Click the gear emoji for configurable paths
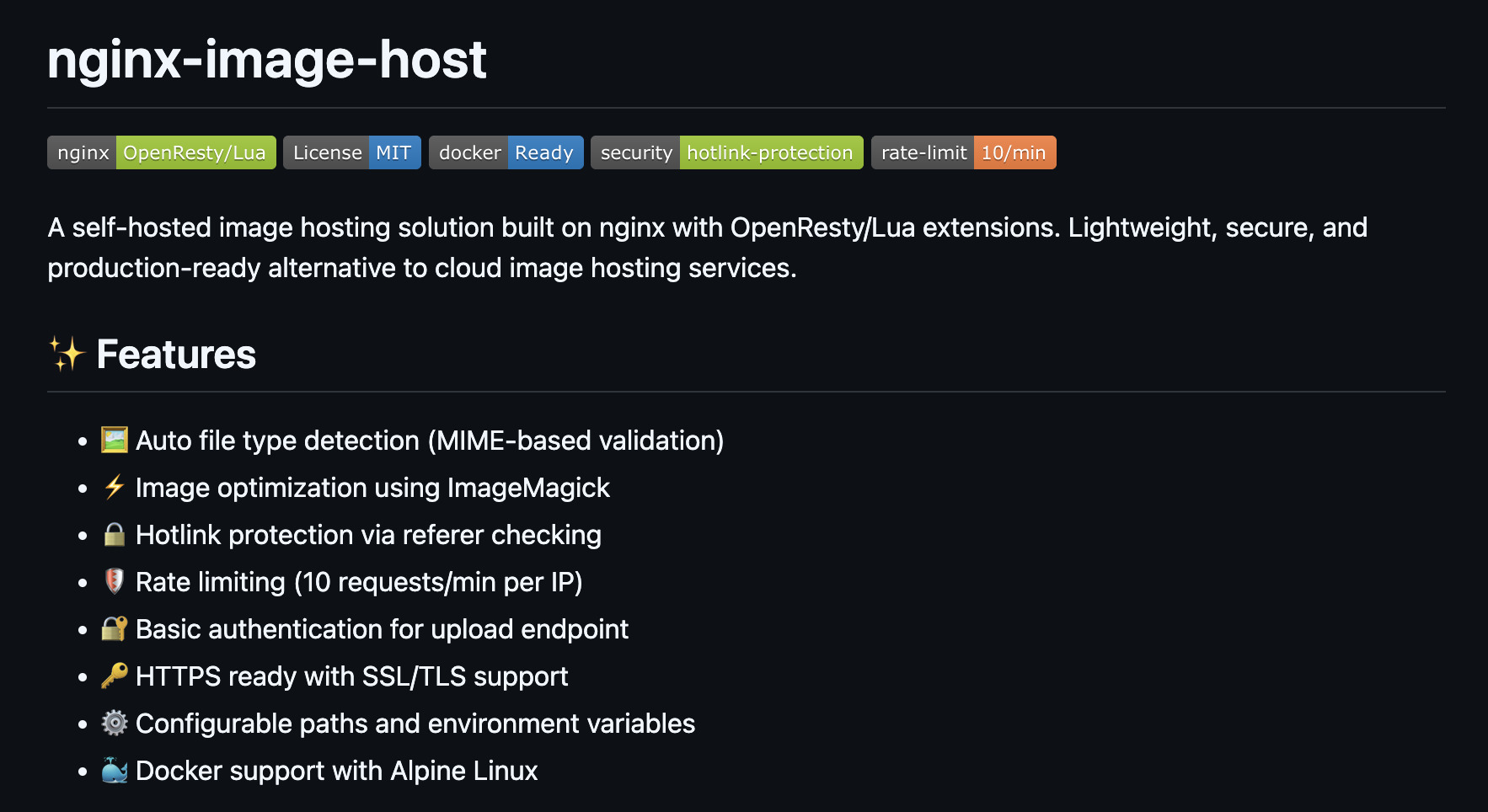This screenshot has height=812, width=1488. [x=115, y=723]
